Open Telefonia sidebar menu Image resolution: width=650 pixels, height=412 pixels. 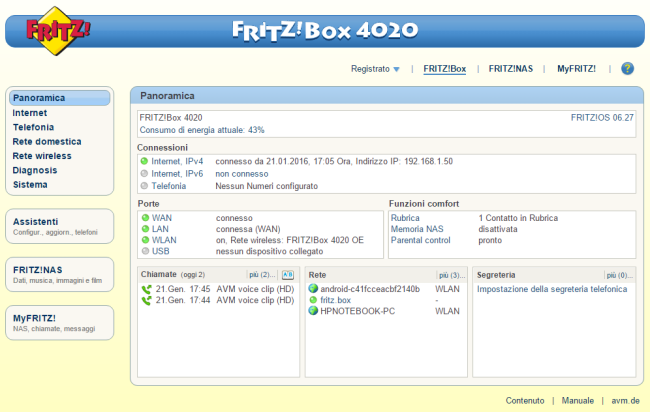pos(33,127)
